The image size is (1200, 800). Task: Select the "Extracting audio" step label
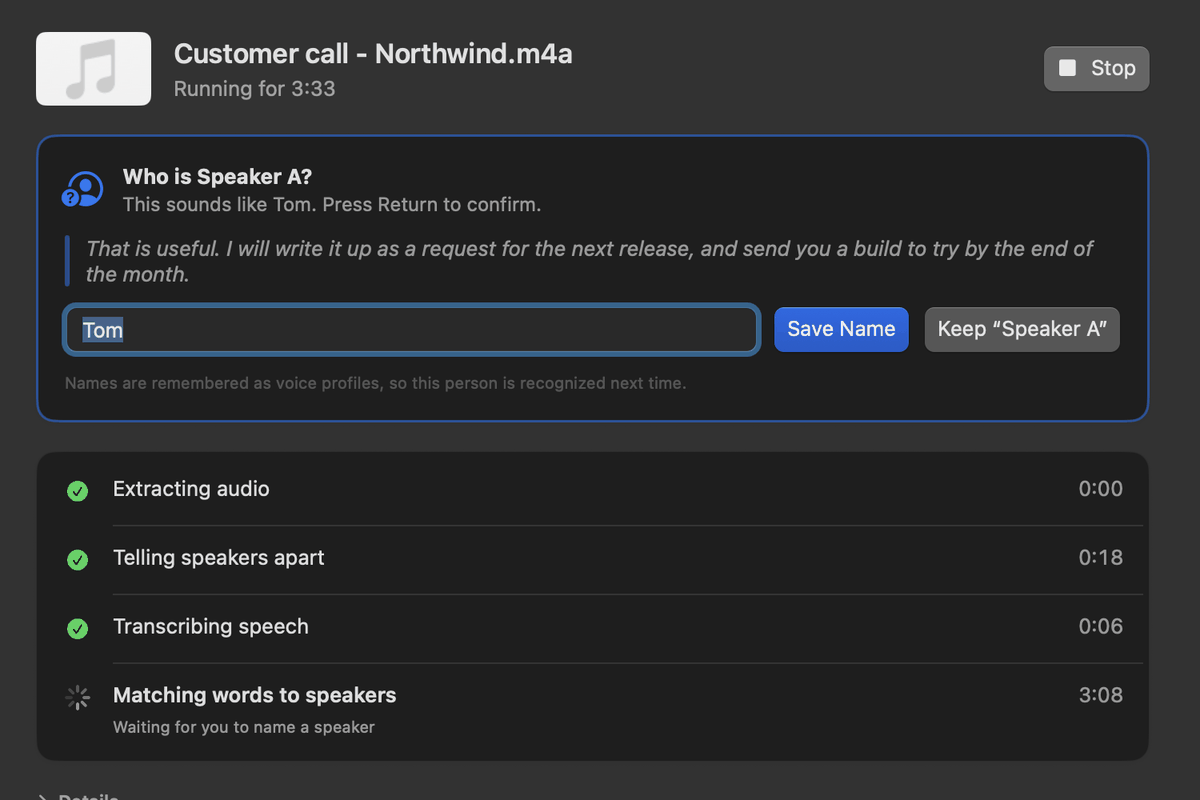click(x=191, y=489)
